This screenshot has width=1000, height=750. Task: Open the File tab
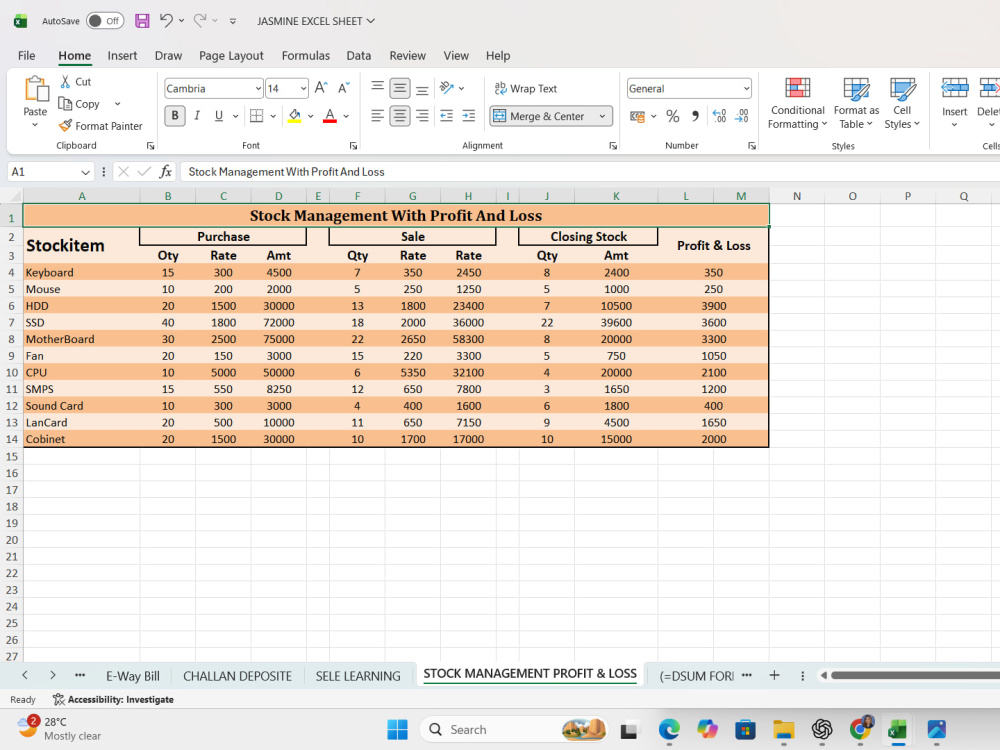[27, 55]
